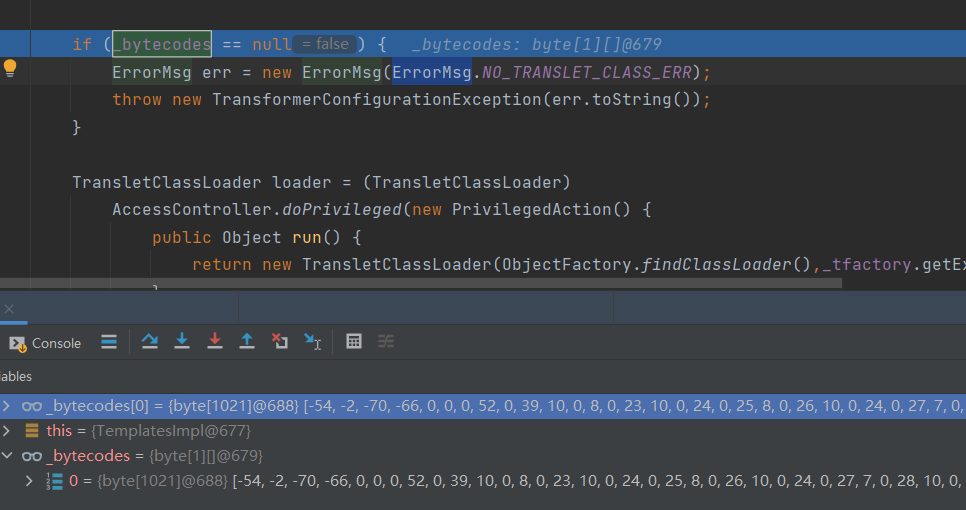Select 0 = {byte[1021]@688} row

pyautogui.click(x=483, y=480)
